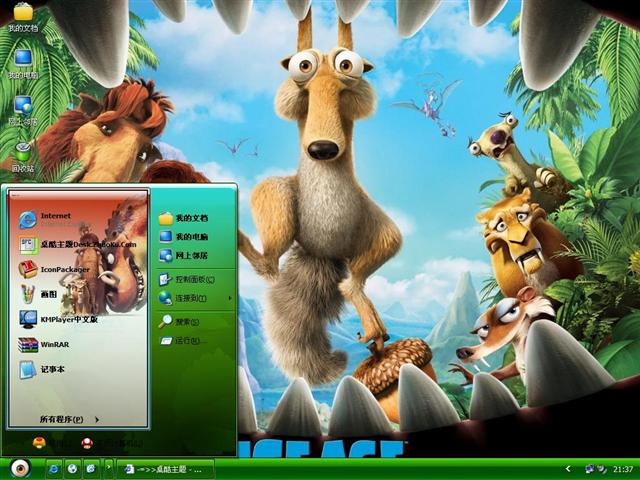Expand the 连接到(T) submenu
The width and height of the screenshot is (640, 480).
pos(195,298)
